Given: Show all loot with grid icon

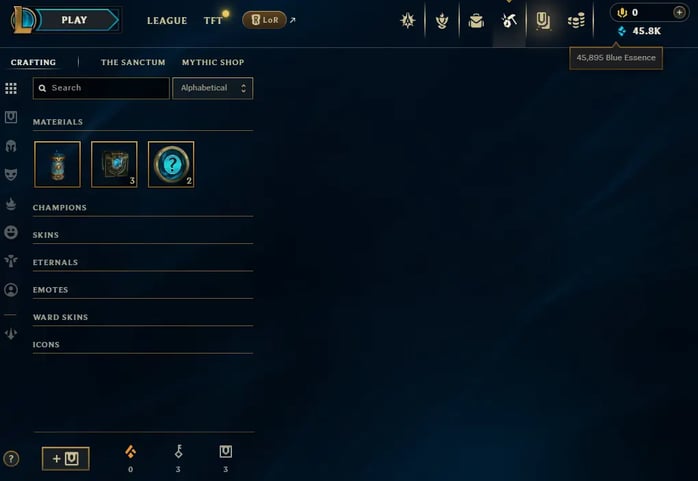Looking at the screenshot, I should click(11, 88).
